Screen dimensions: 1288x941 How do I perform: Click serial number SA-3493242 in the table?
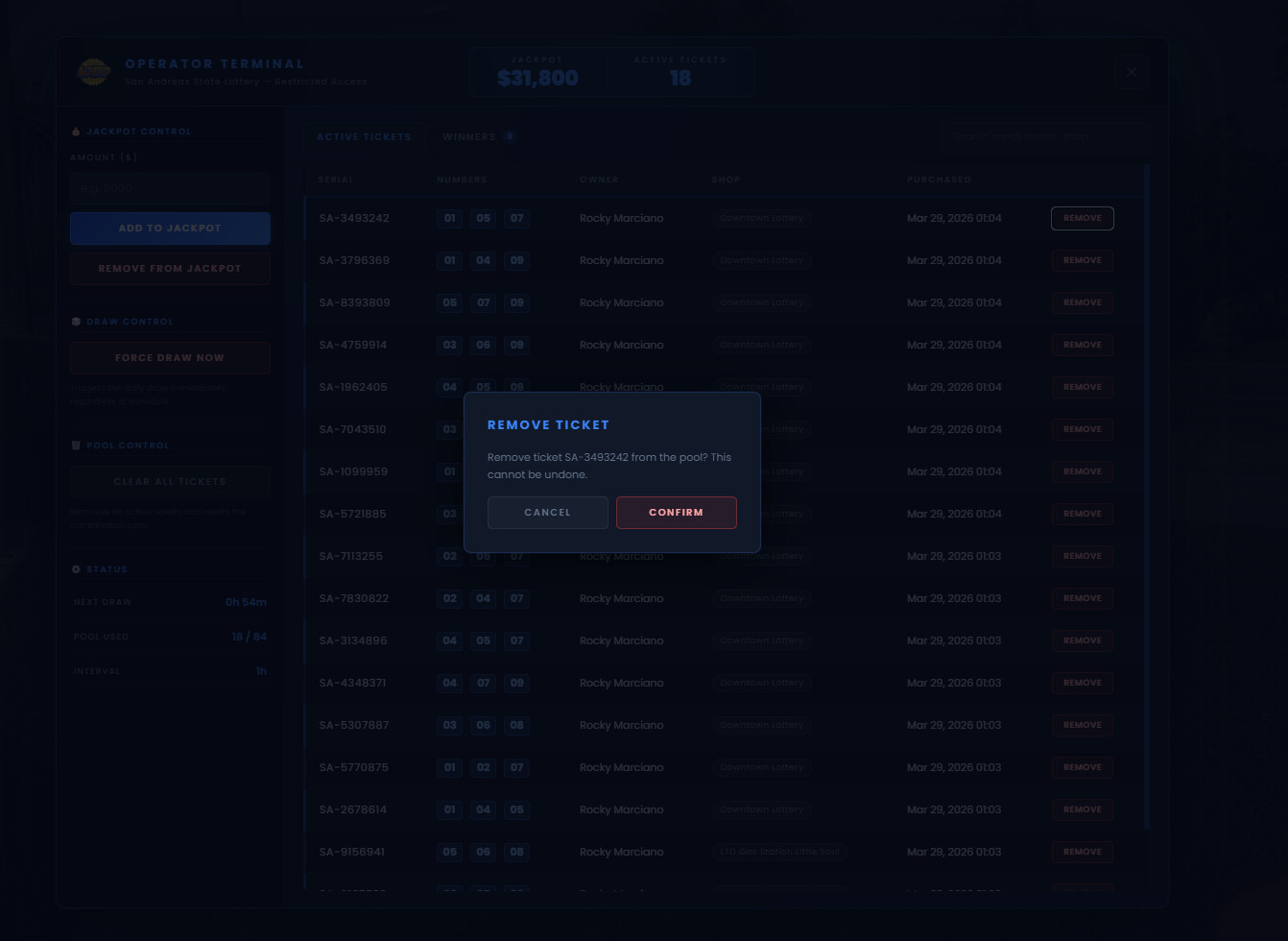point(354,218)
